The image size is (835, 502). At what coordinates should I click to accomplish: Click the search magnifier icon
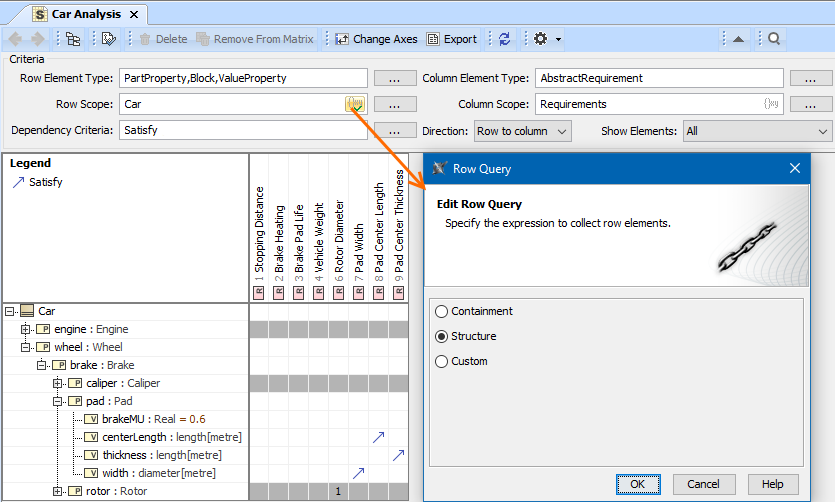coord(774,39)
